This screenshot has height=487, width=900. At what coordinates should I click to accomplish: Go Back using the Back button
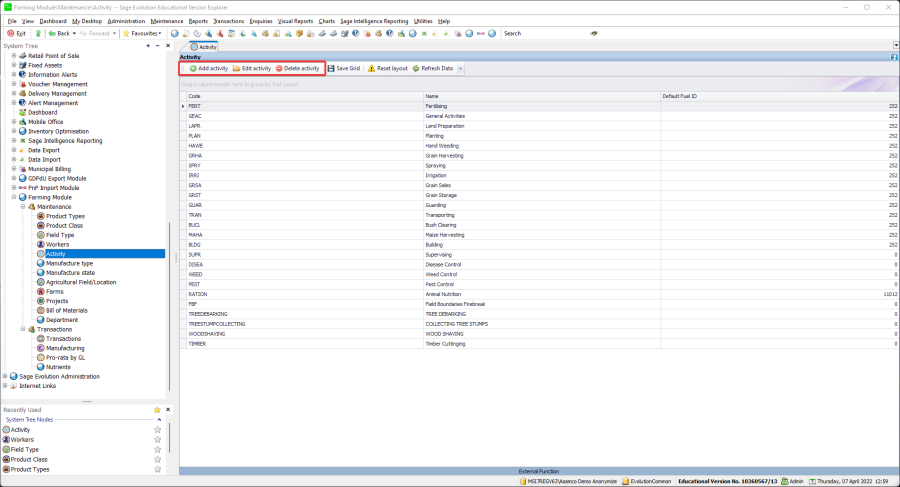58,33
